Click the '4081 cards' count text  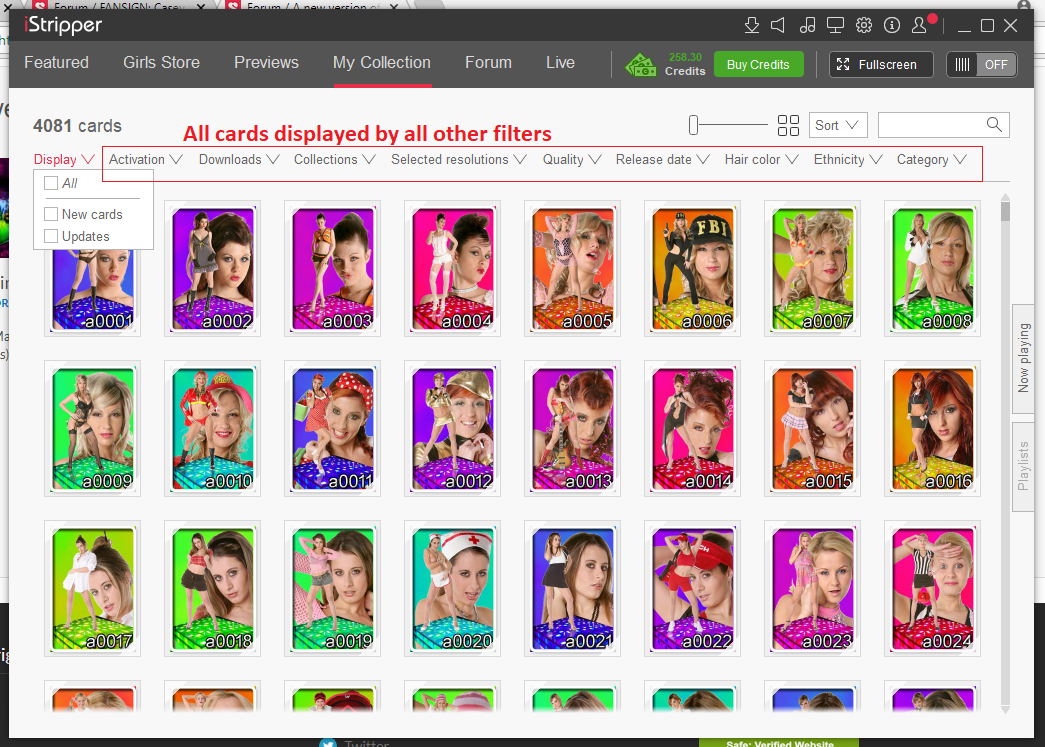(77, 126)
